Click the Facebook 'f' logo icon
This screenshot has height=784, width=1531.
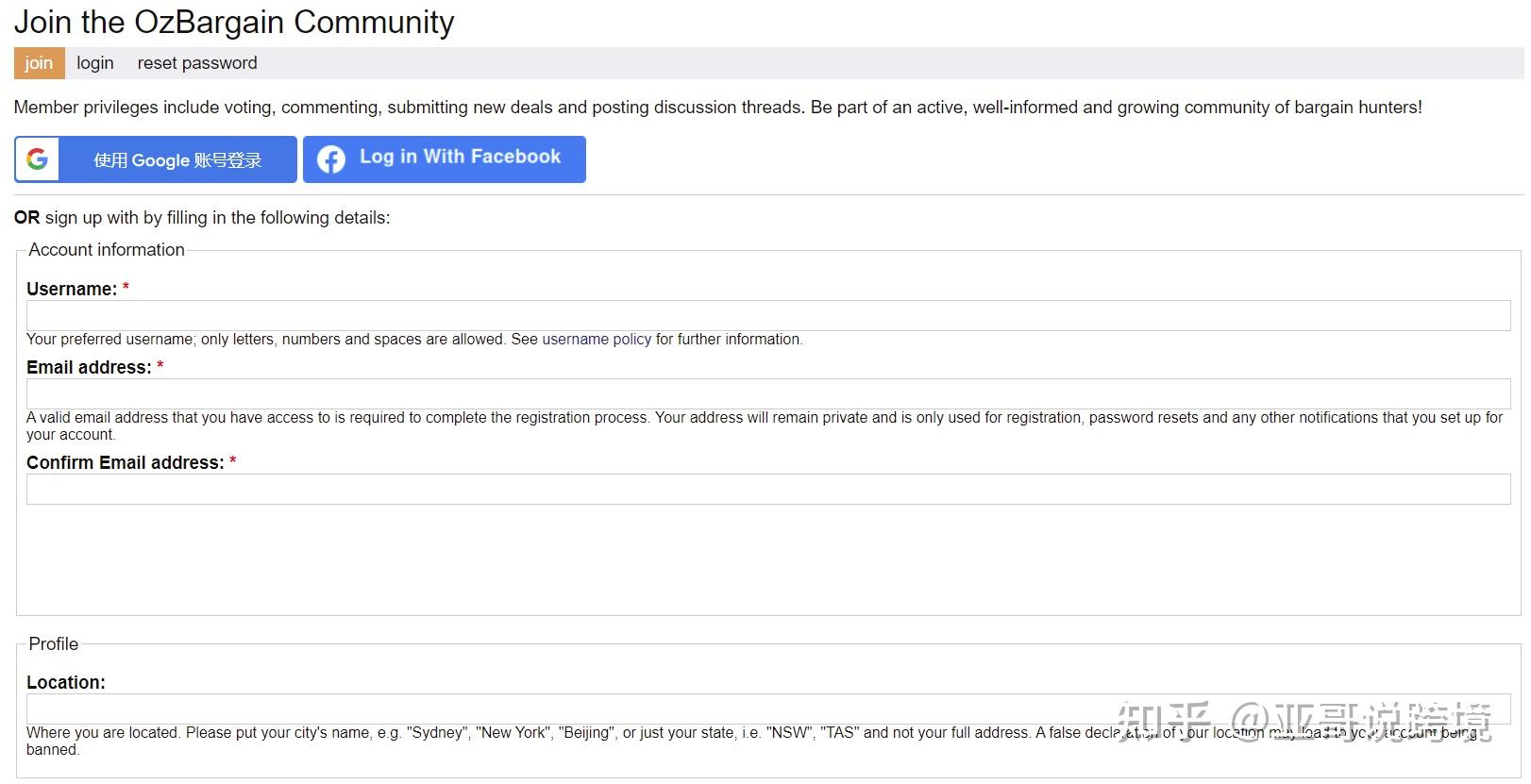click(x=330, y=159)
